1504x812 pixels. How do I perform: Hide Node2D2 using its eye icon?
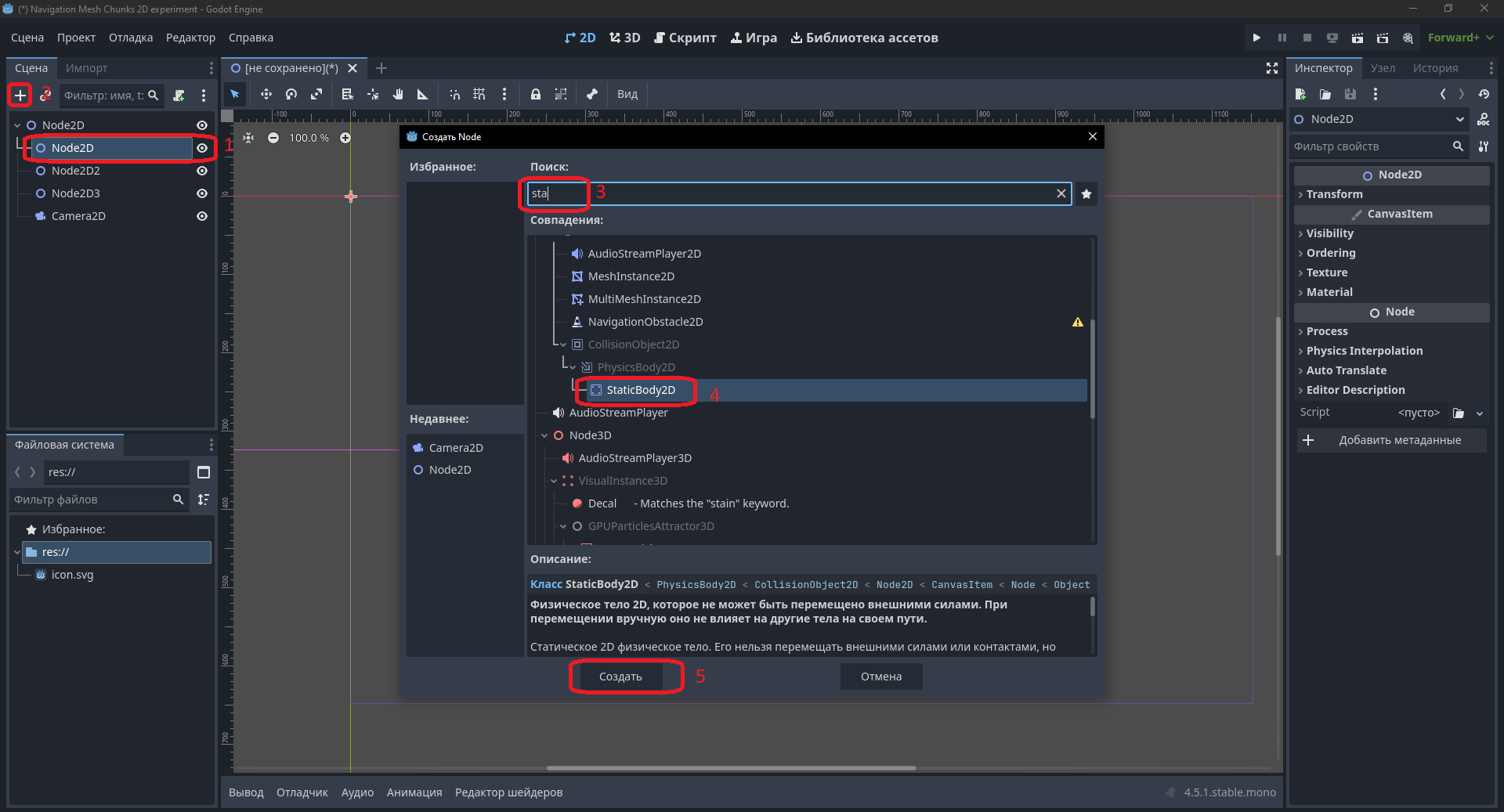(202, 171)
